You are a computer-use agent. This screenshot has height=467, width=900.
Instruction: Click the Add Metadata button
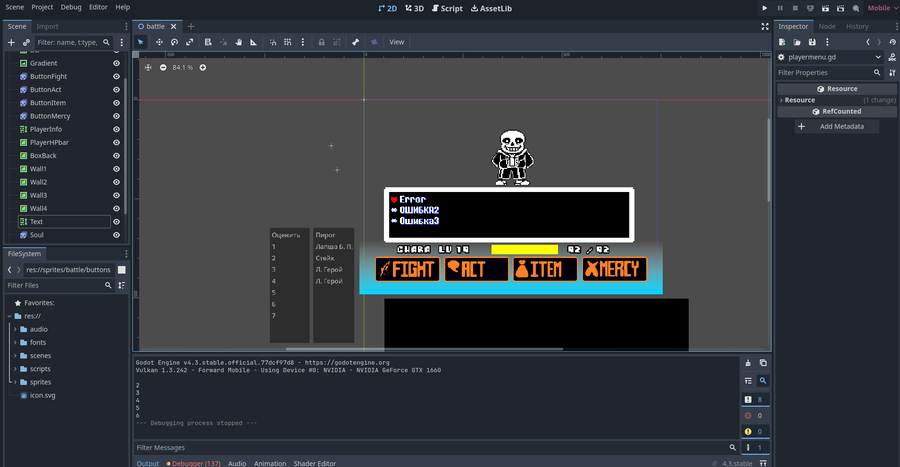point(835,126)
